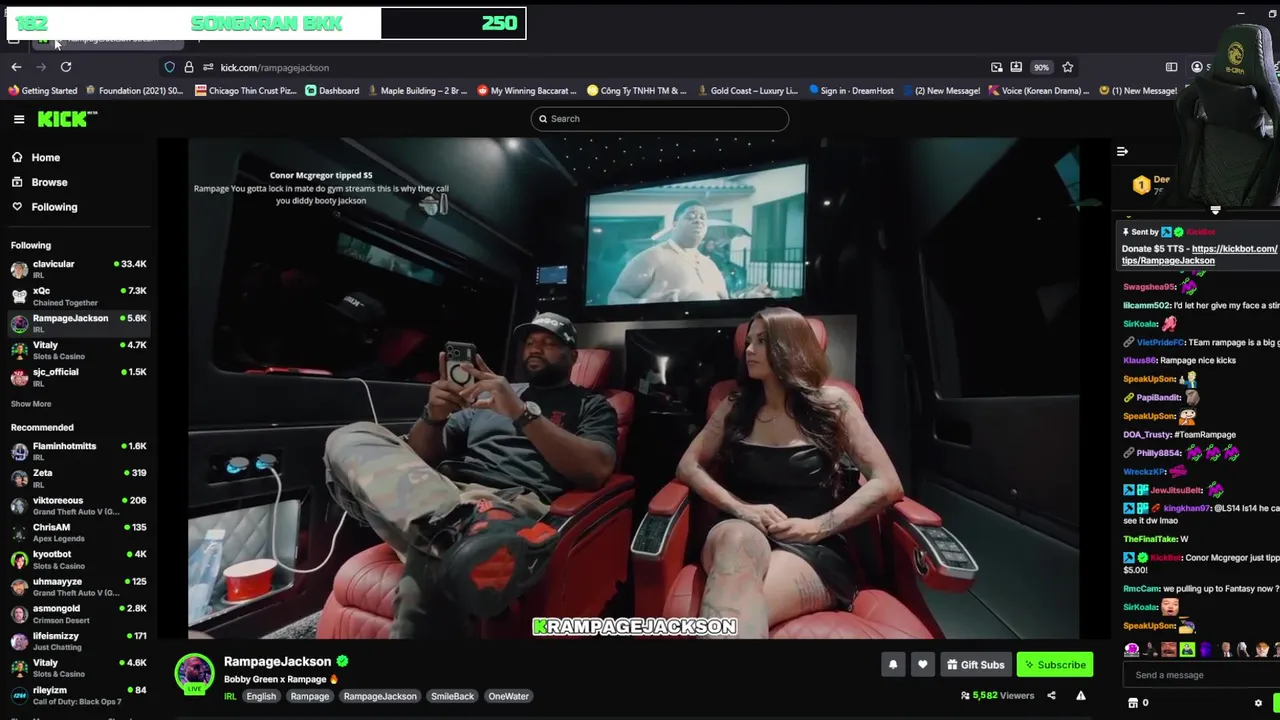Open kickbot.com tips link in pinned message
This screenshot has height=720, width=1280.
[1199, 254]
